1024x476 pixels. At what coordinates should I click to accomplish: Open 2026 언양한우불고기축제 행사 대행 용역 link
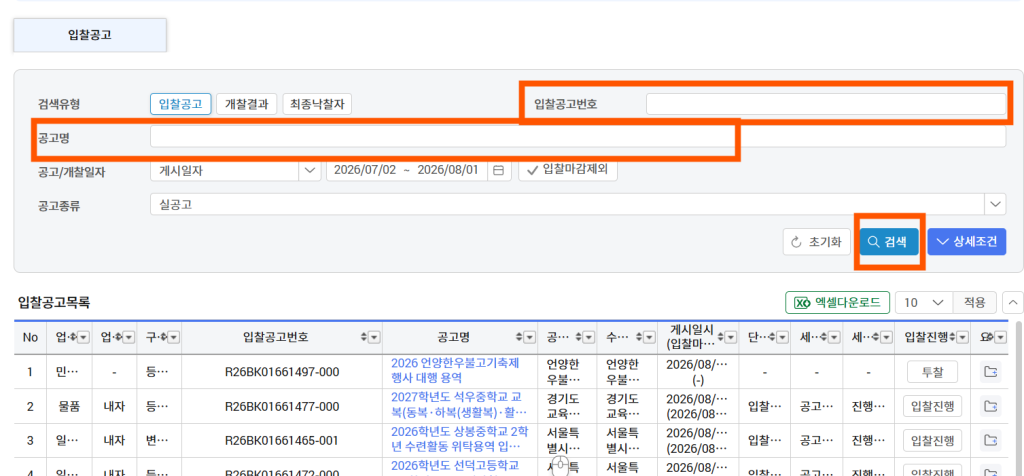pos(455,370)
